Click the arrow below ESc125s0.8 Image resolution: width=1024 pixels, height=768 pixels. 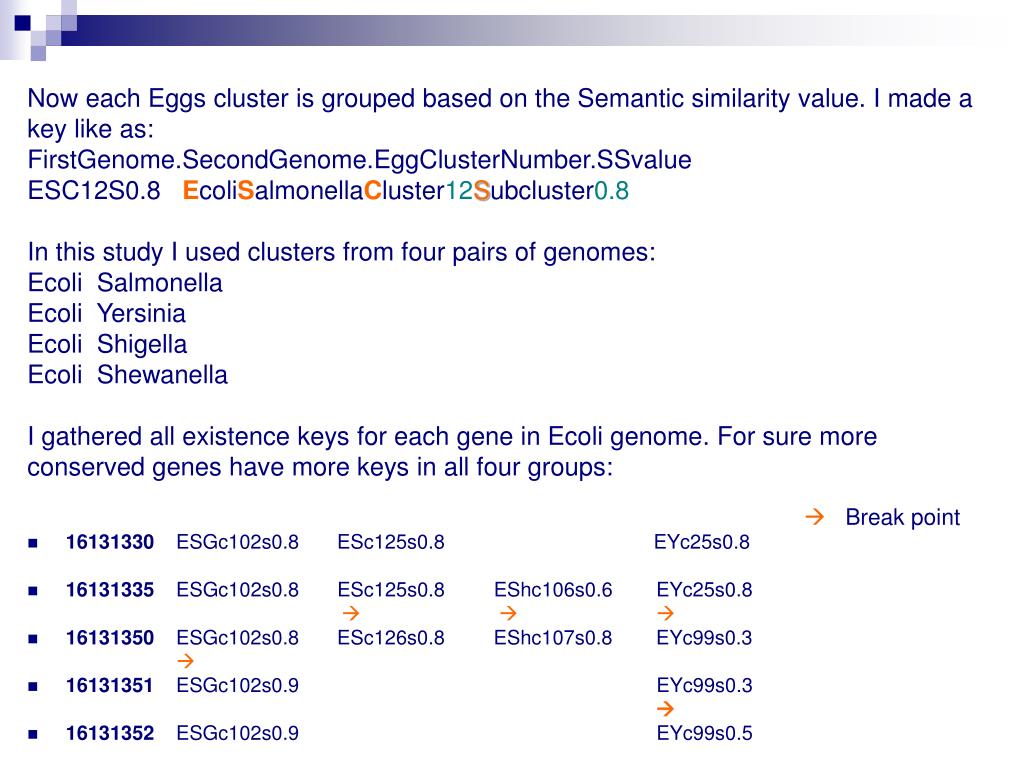[x=351, y=613]
